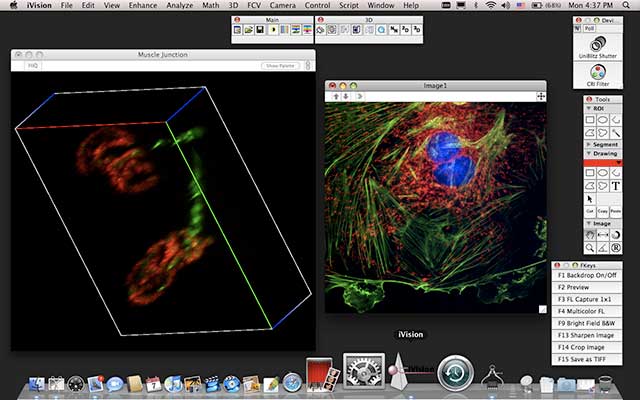Open the 3D menu in menu bar
The height and width of the screenshot is (400, 640).
pyautogui.click(x=233, y=5)
